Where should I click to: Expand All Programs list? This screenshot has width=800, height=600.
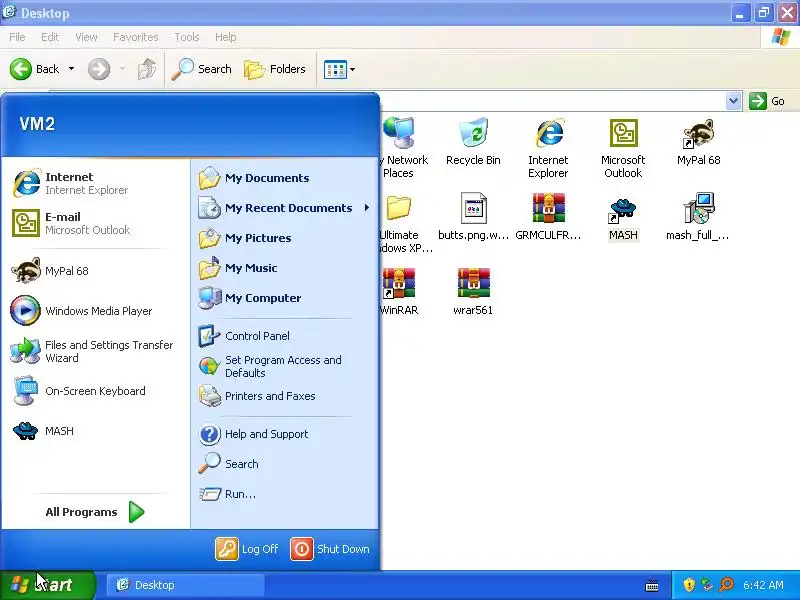click(95, 512)
